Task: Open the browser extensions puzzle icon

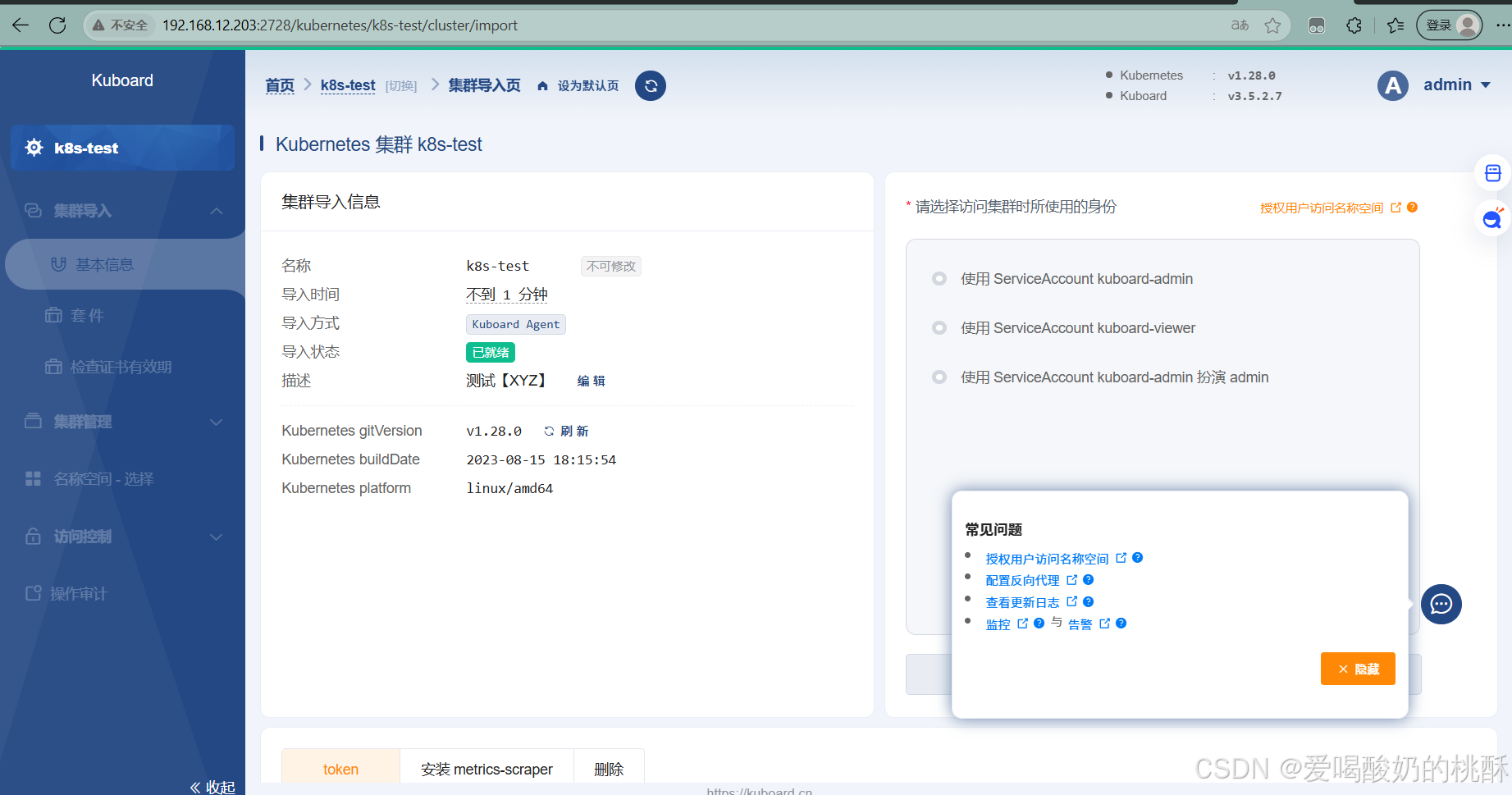Action: [x=1354, y=25]
